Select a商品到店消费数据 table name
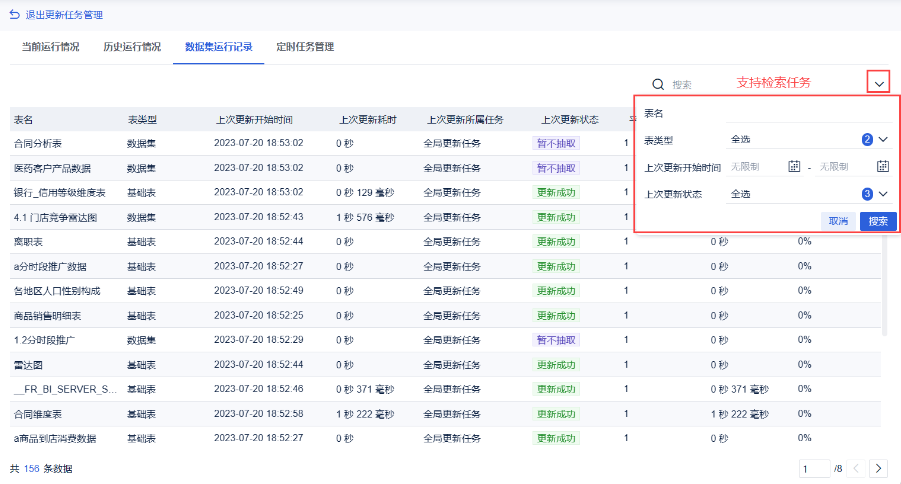Image resolution: width=901 pixels, height=484 pixels. (x=55, y=439)
